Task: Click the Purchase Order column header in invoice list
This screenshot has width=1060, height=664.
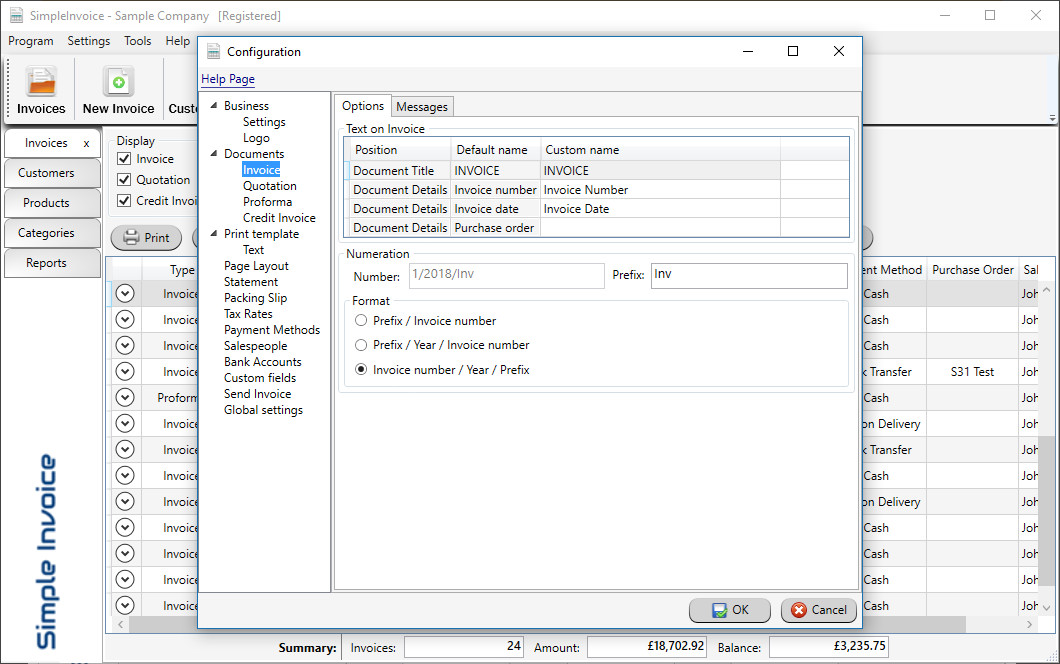Action: pyautogui.click(x=973, y=270)
